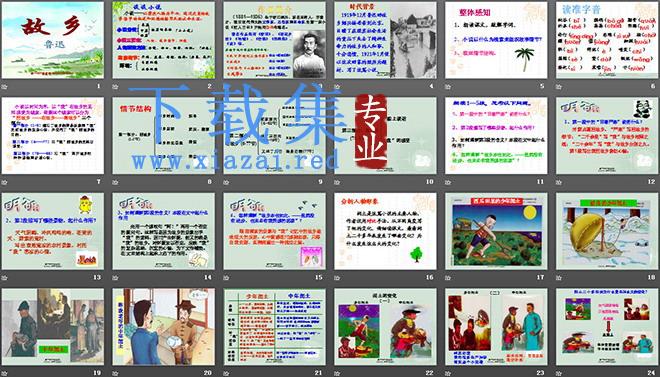This screenshot has width=660, height=377.
Task: Select slide 3 with Lu Xun portrait
Action: click(x=274, y=40)
